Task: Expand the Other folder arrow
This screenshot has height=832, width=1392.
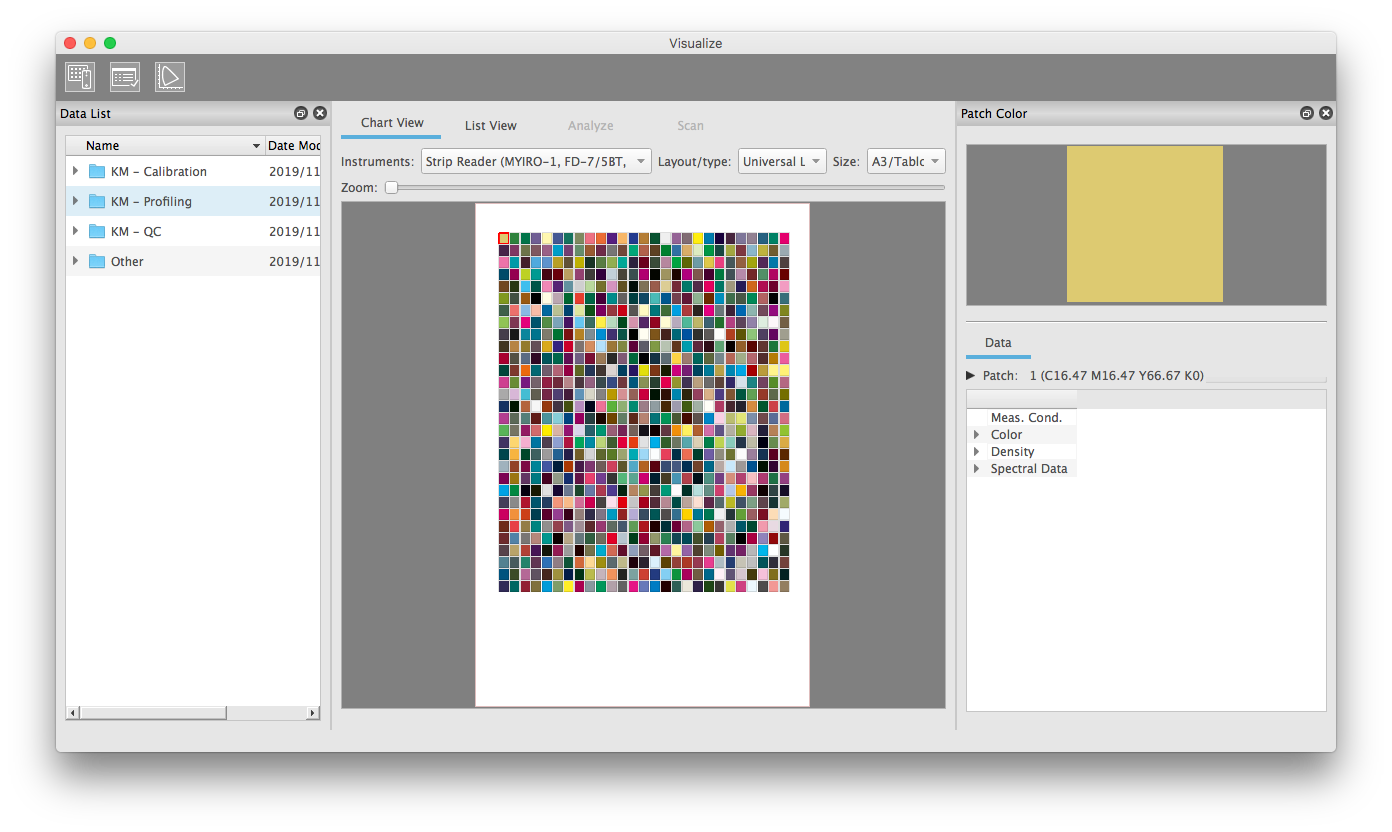Action: click(x=76, y=262)
